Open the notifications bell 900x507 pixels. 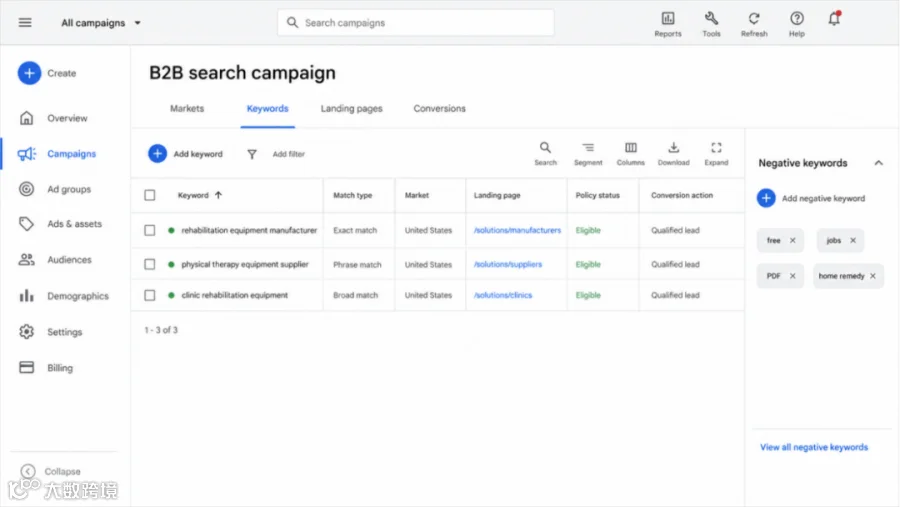click(x=834, y=19)
